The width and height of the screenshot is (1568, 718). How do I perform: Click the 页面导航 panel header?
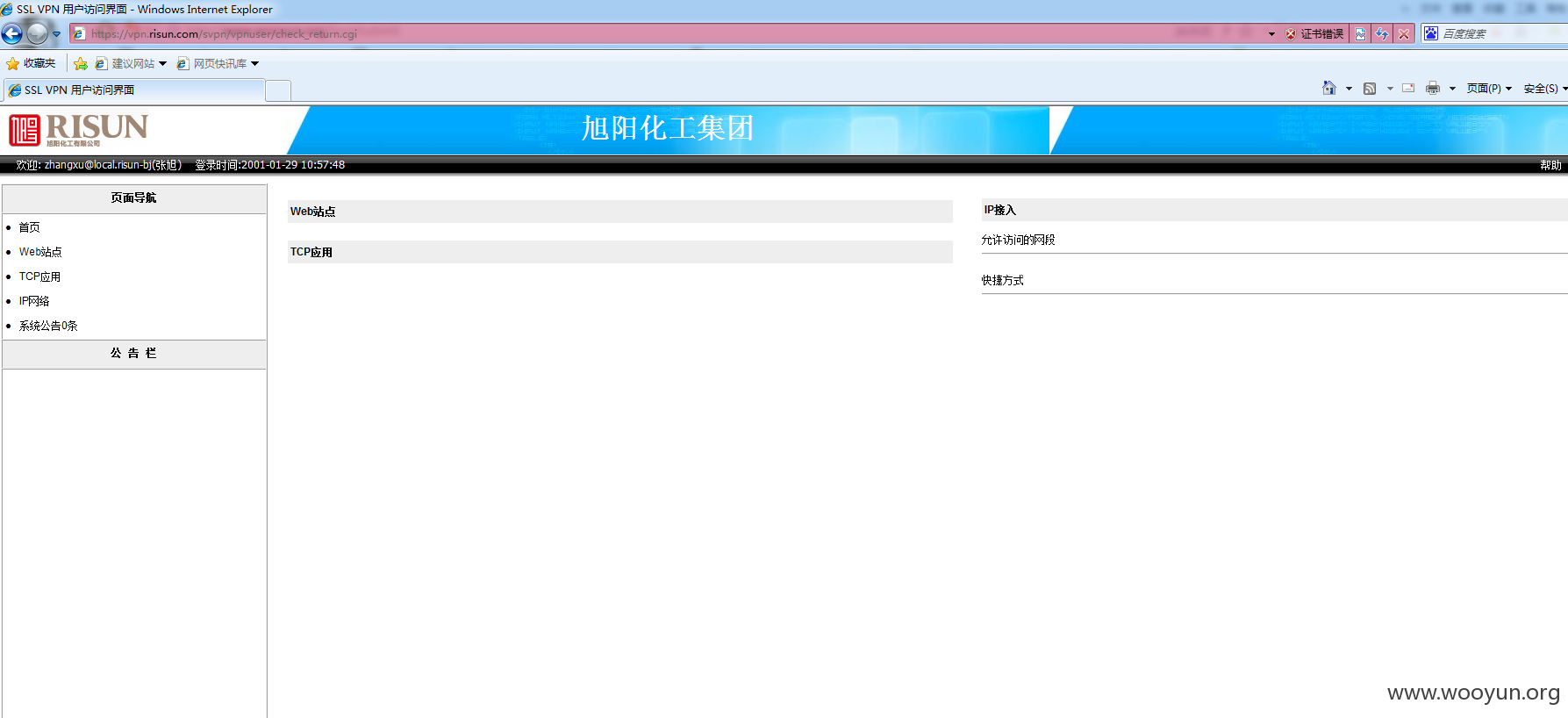(134, 198)
